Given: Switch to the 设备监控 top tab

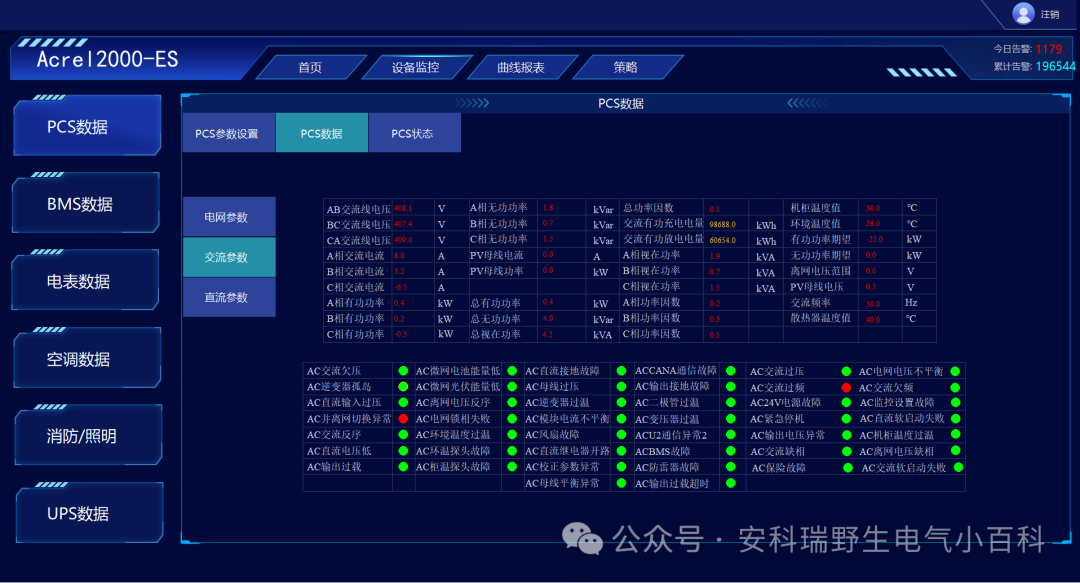Looking at the screenshot, I should 415,68.
